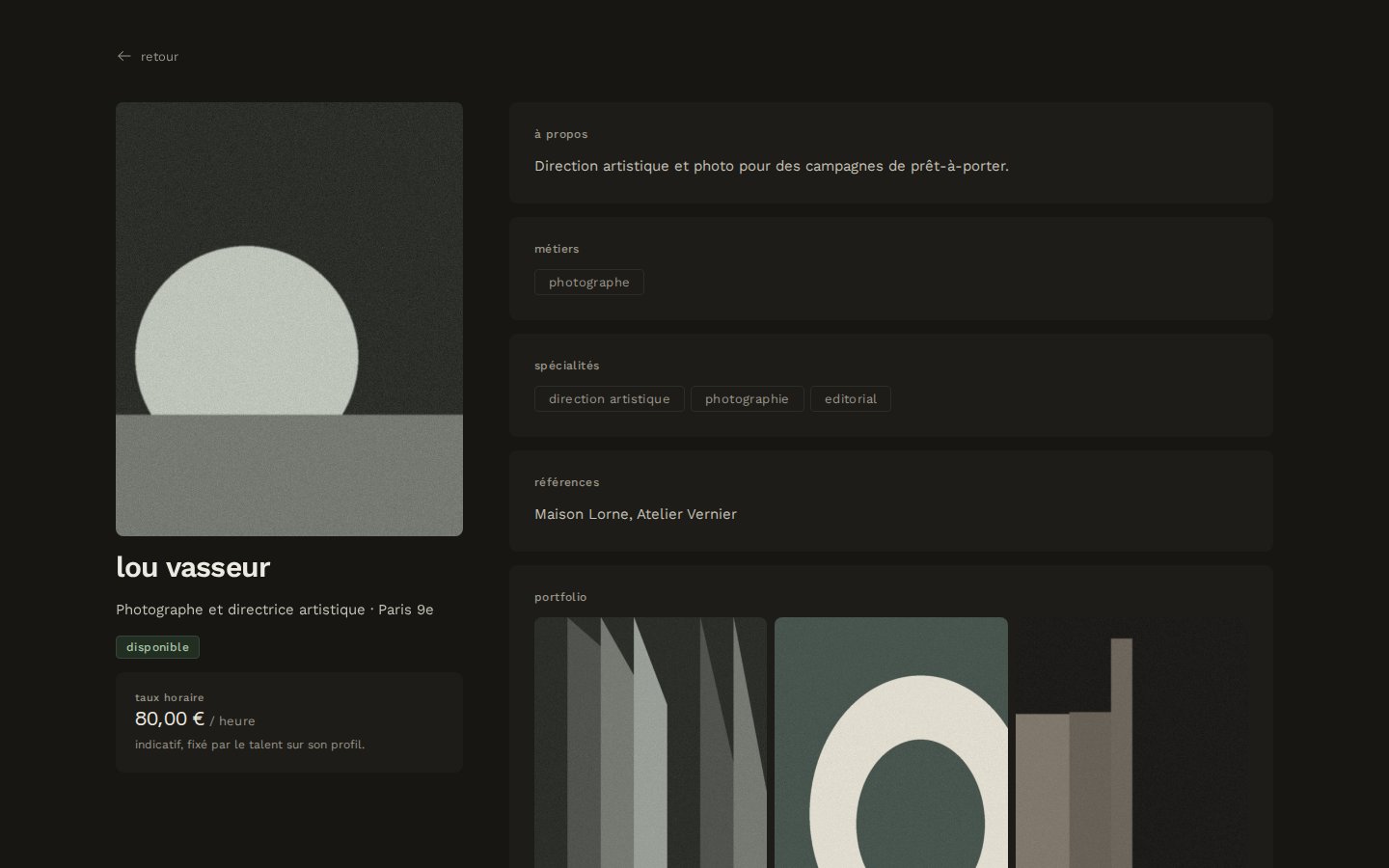This screenshot has width=1389, height=868.
Task: Click "Photographe et directrice artistique · Paris 9e"
Action: tap(275, 610)
